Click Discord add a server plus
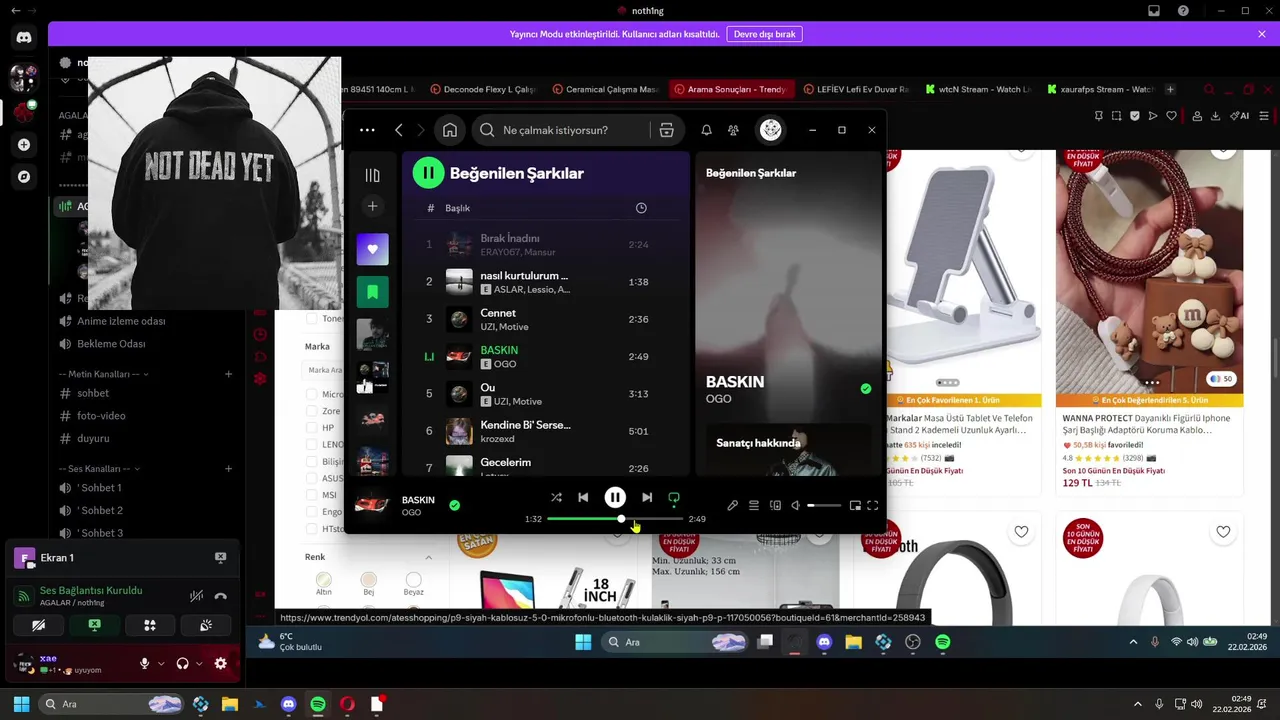Viewport: 1280px width, 720px height. 24,144
